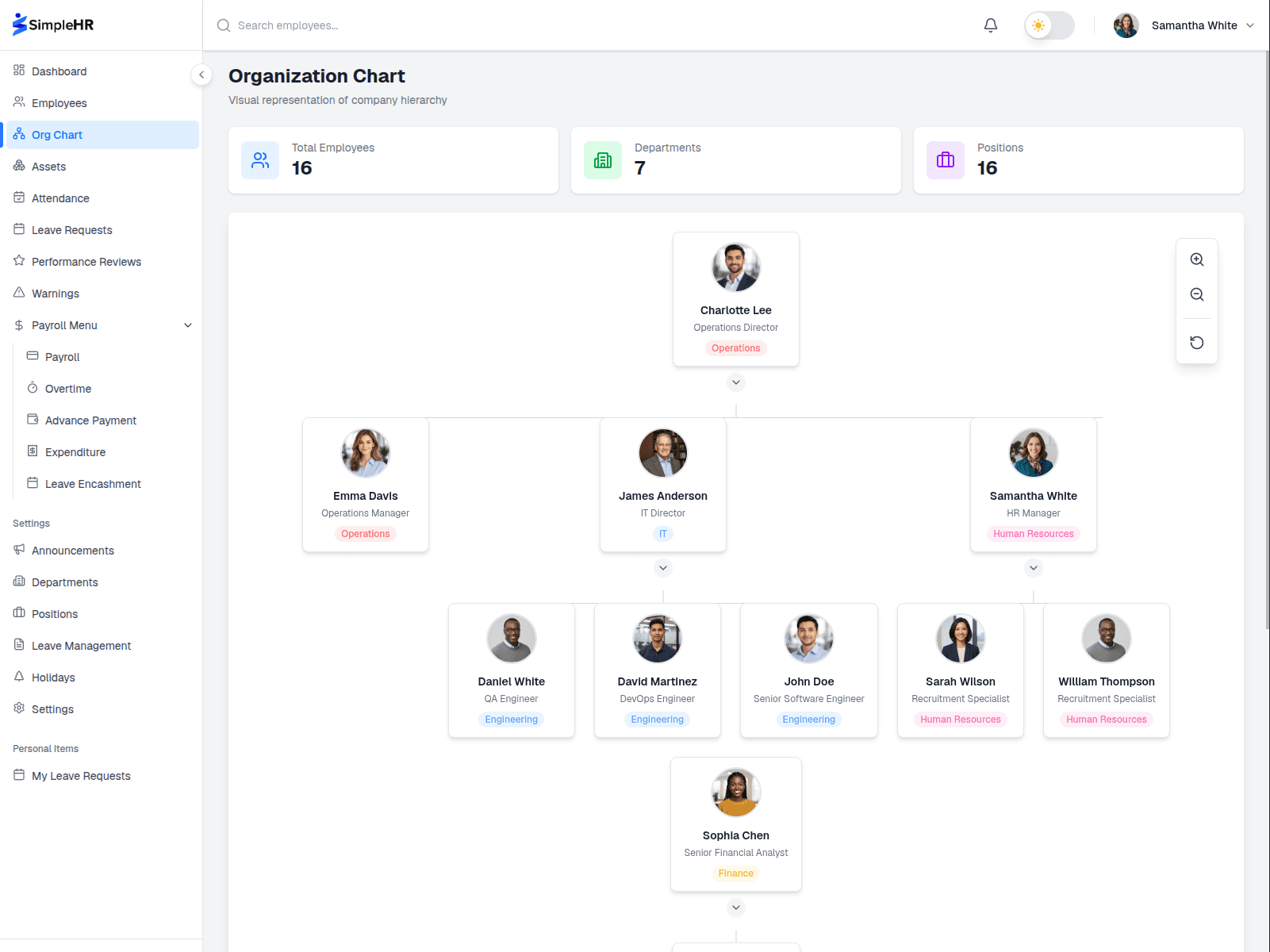Open the Leave Encashment page
The height and width of the screenshot is (952, 1270).
click(93, 483)
